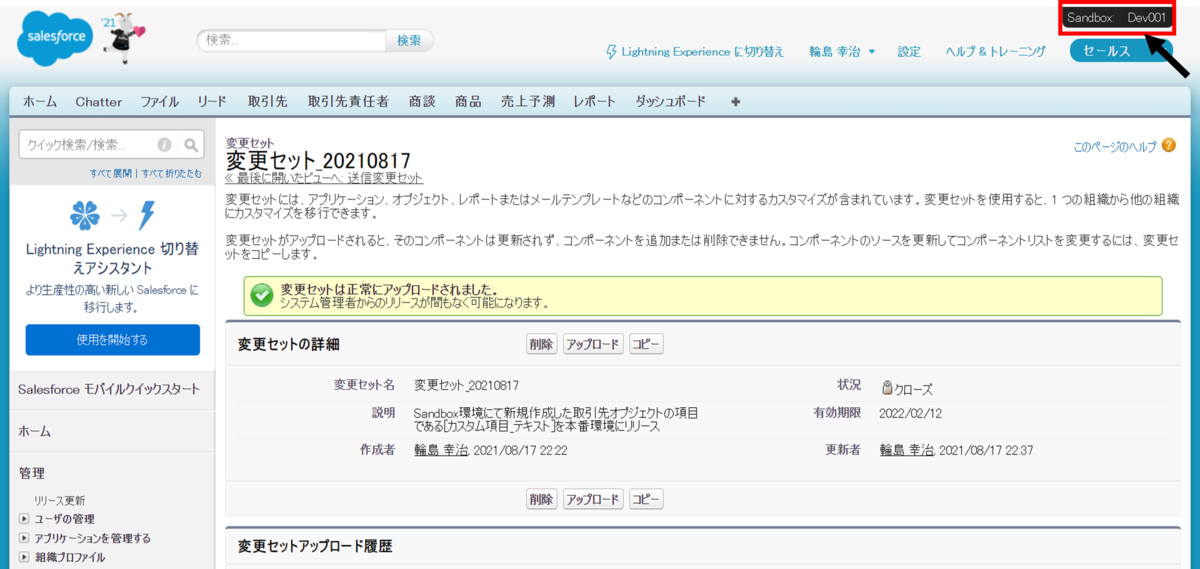Click the 検索 button next to the header search box
This screenshot has width=1200, height=569.
click(409, 40)
